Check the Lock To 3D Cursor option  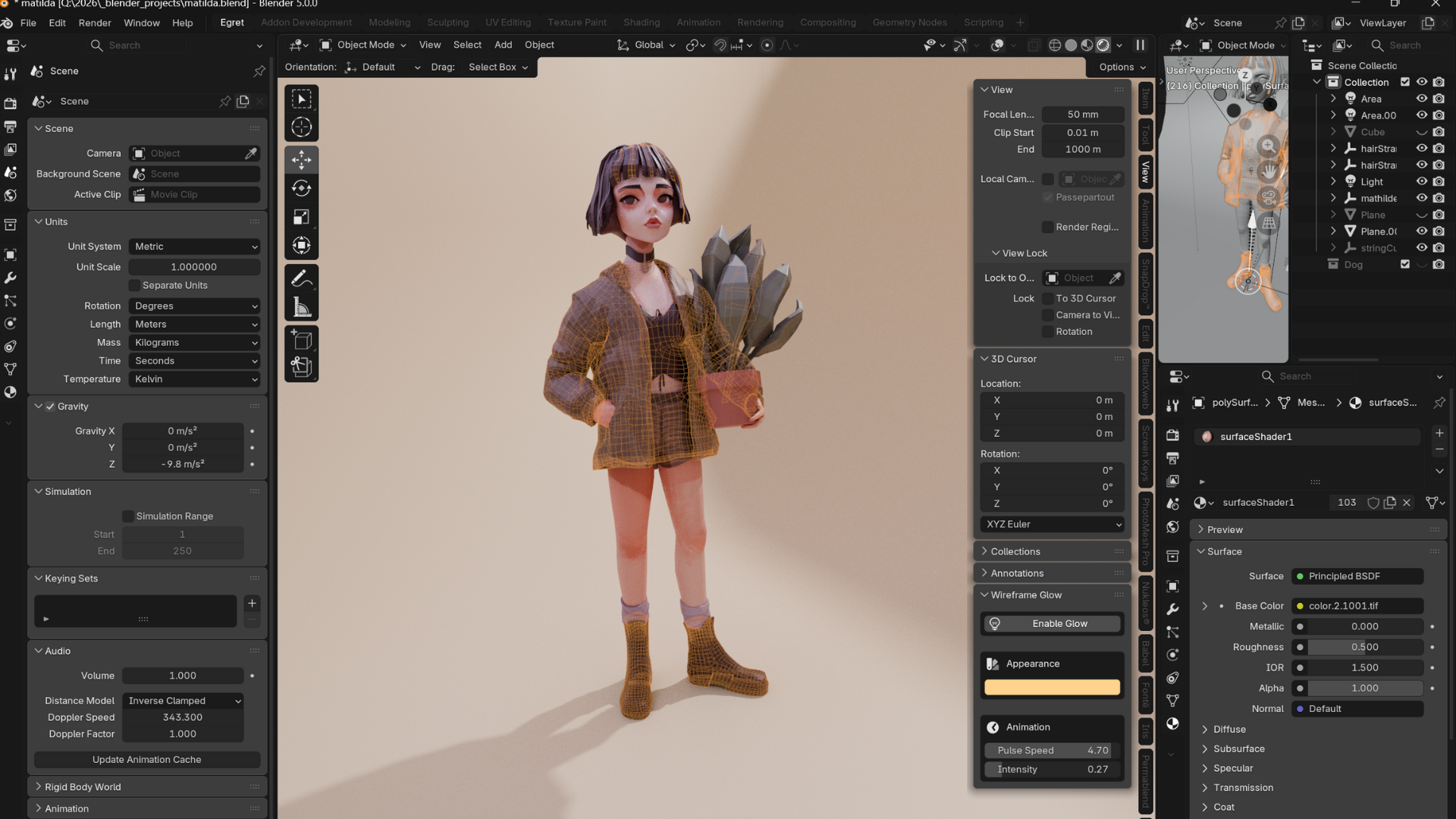point(1047,299)
